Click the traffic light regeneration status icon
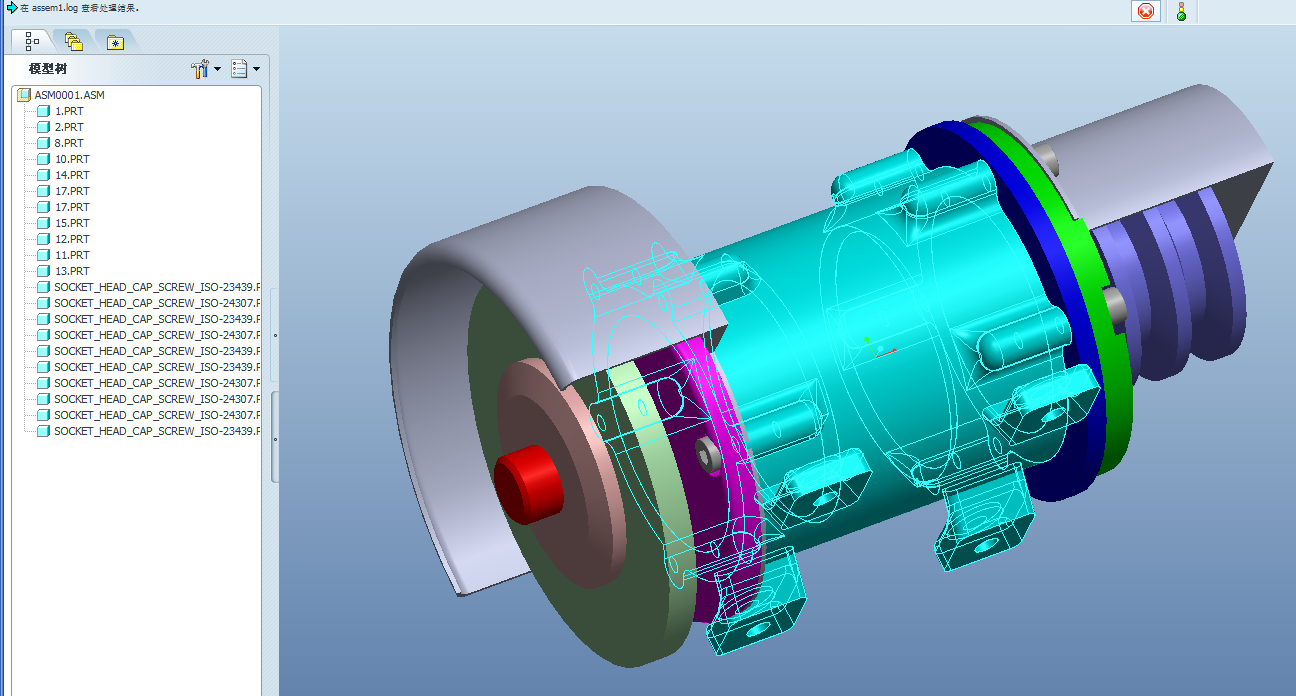The height and width of the screenshot is (696, 1296). pyautogui.click(x=1181, y=12)
